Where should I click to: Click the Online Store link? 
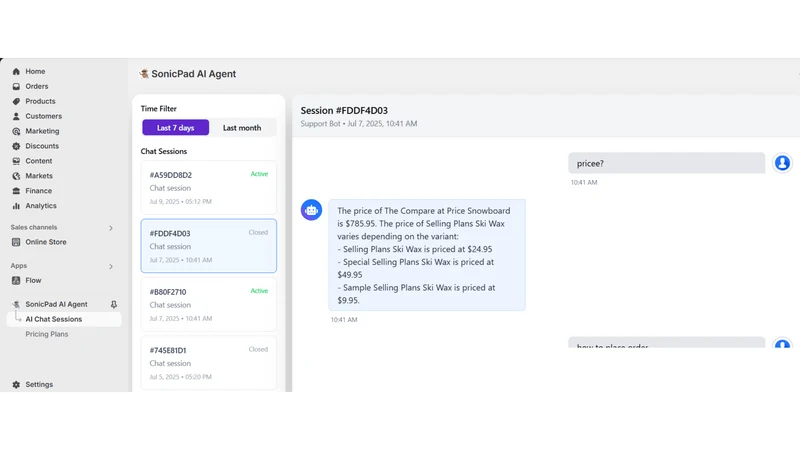click(46, 242)
